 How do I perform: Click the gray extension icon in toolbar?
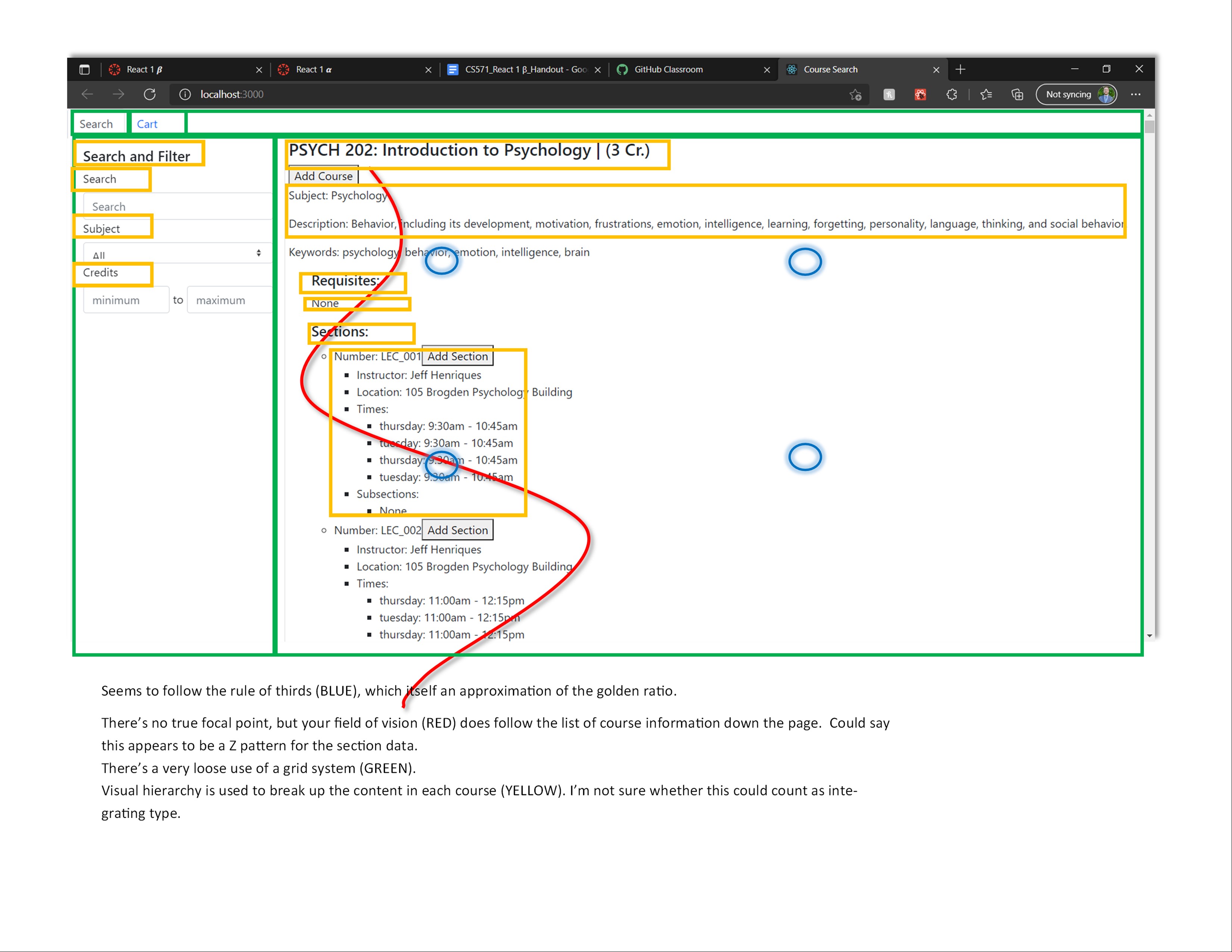(x=889, y=94)
